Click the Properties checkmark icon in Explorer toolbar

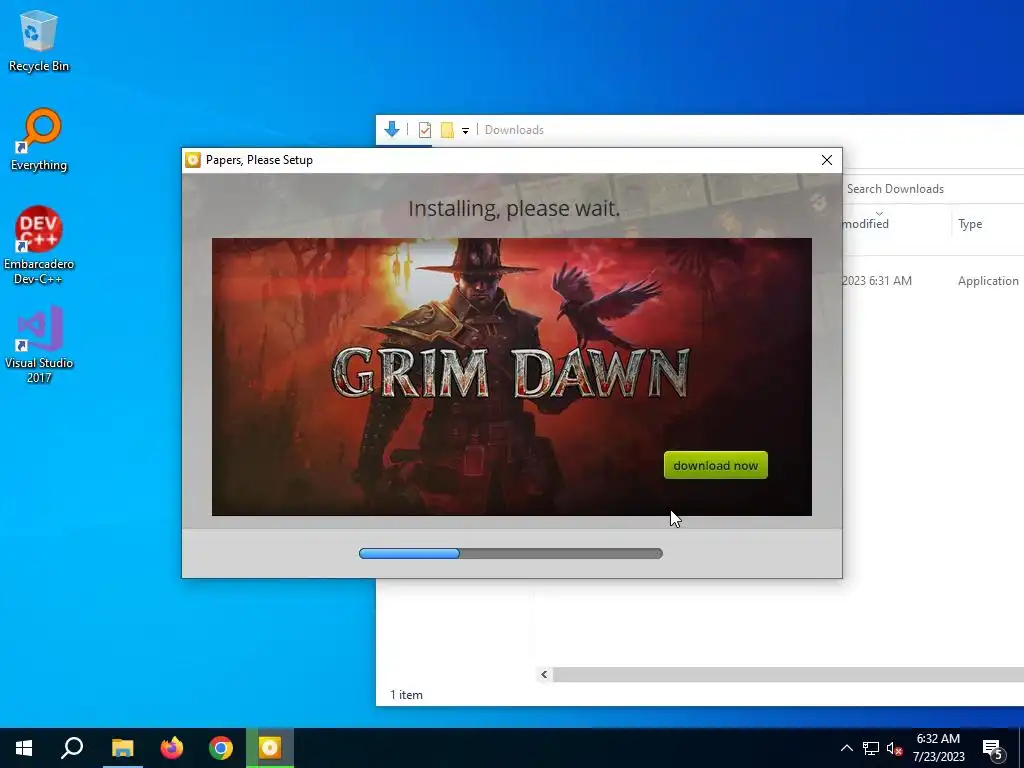tap(424, 130)
